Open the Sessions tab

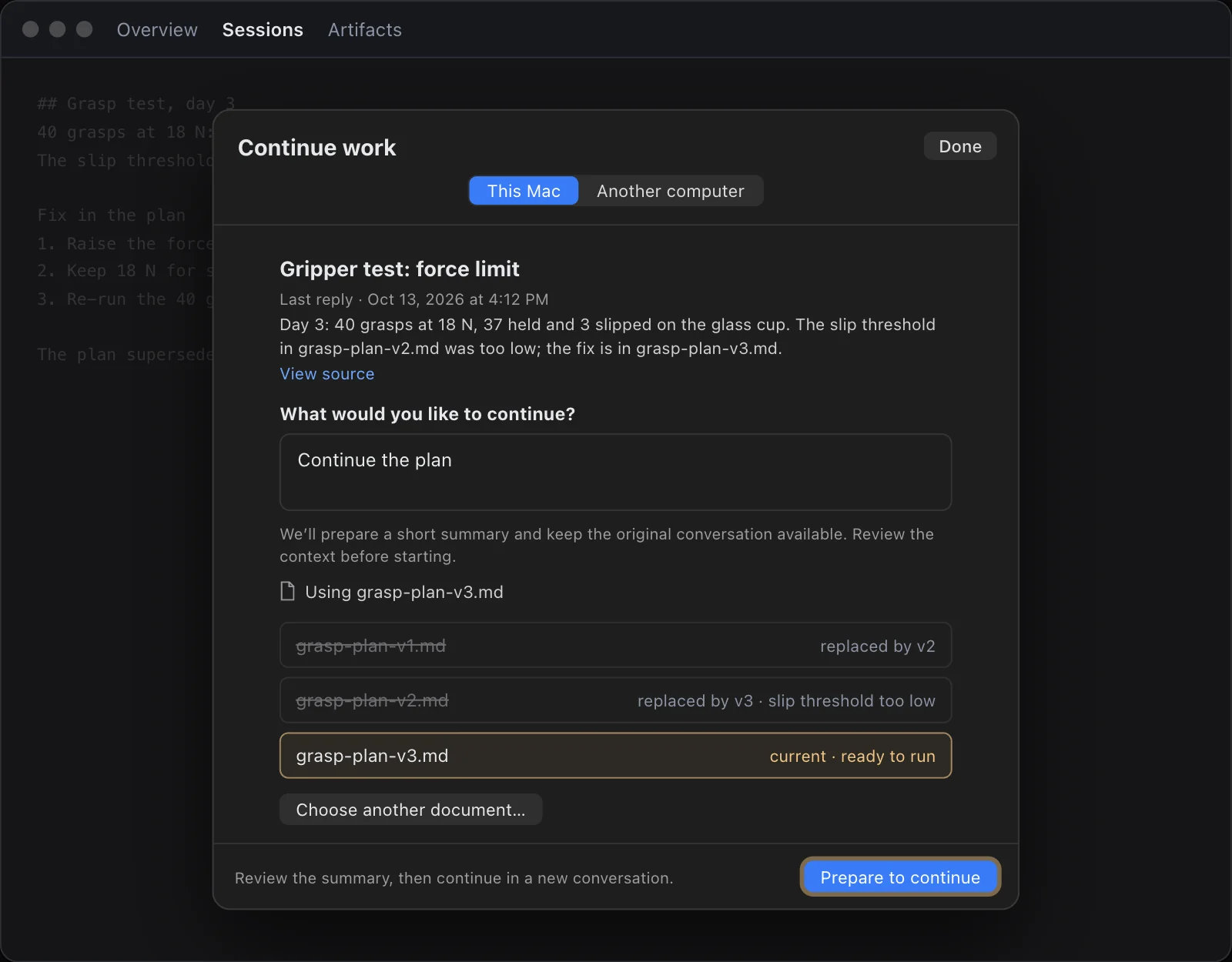point(263,30)
